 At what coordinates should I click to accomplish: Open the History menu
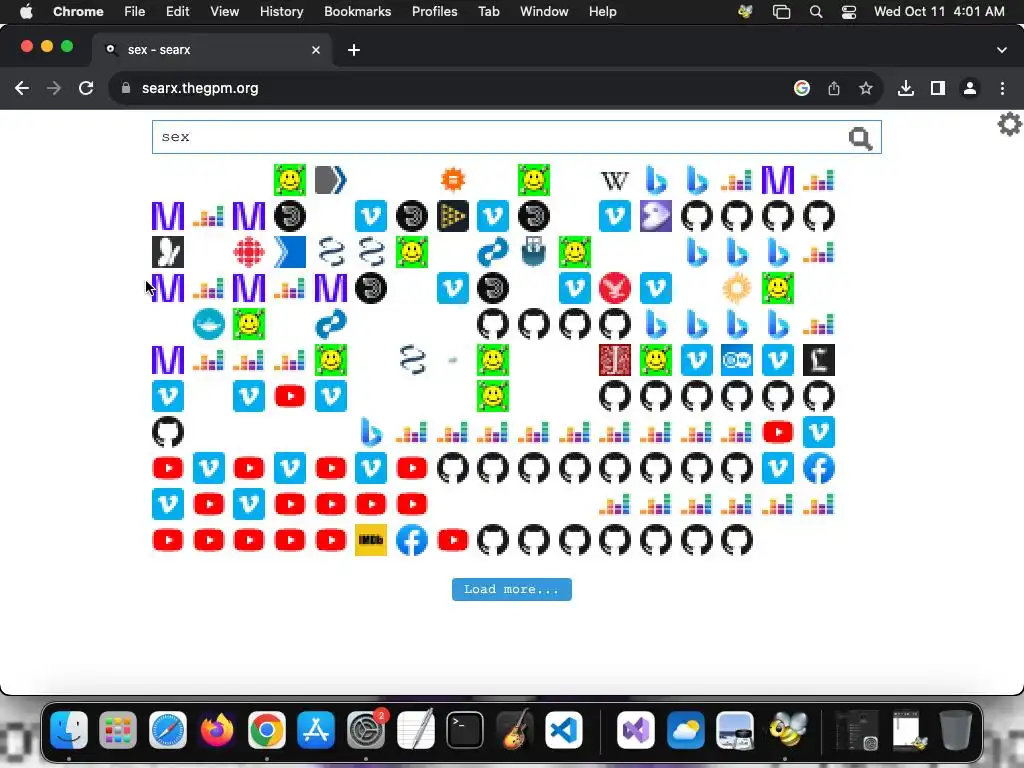point(281,11)
